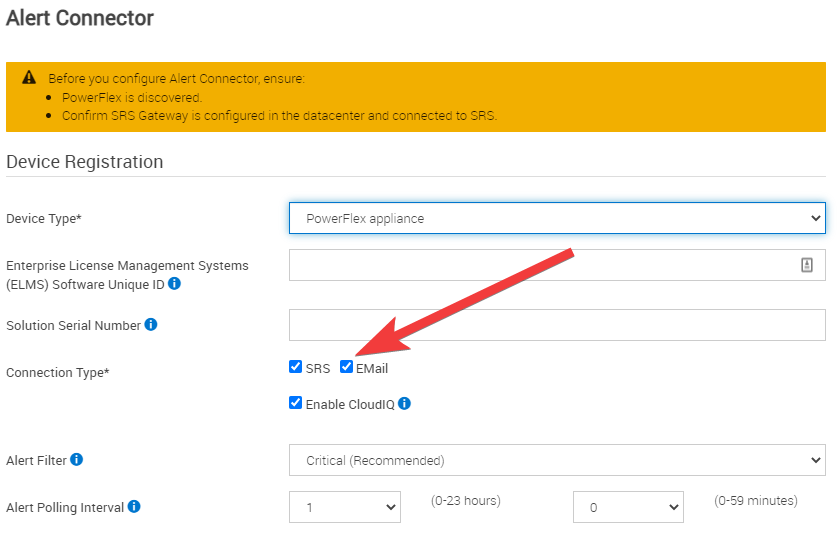Show Enable CloudIQ info tooltip icon
The height and width of the screenshot is (533, 838).
(x=405, y=404)
